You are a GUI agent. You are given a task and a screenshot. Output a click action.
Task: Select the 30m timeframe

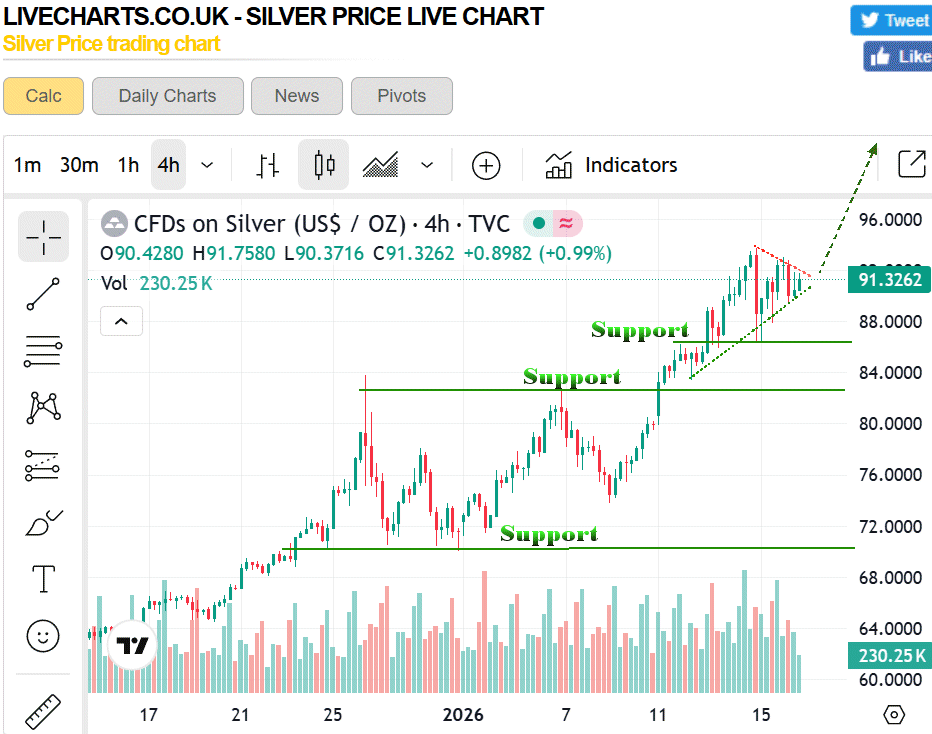79,165
